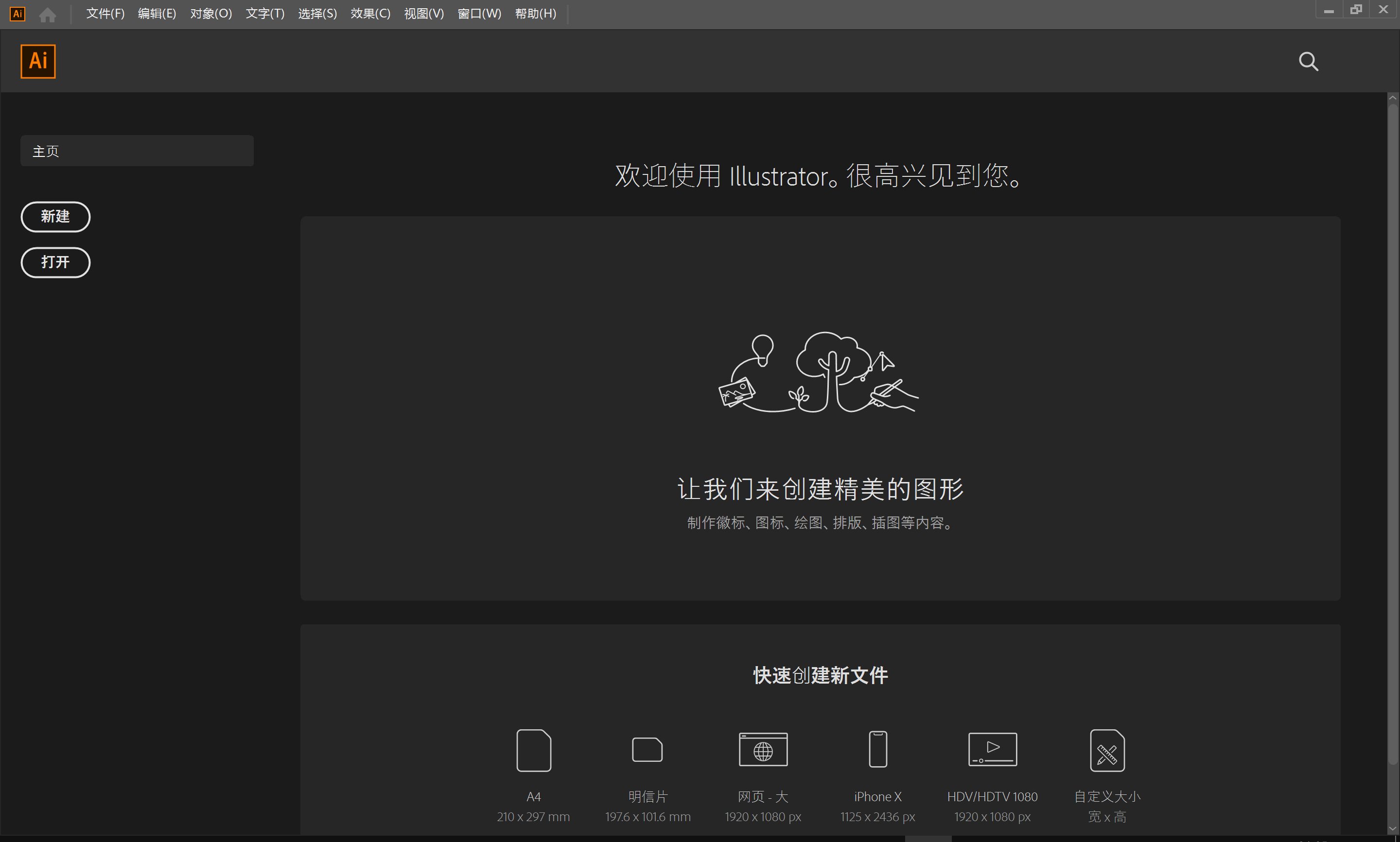Viewport: 1400px width, 842px height.
Task: Minimize the Illustrator window
Action: point(1329,10)
